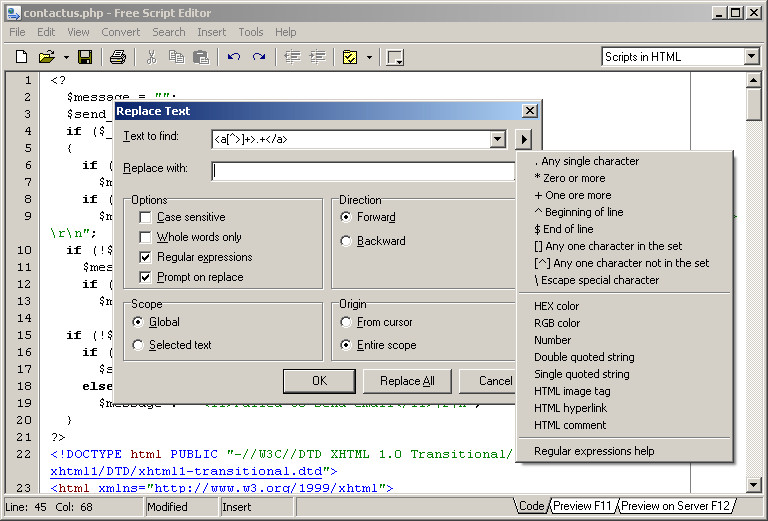768x521 pixels.
Task: Open the Tools menu
Action: [251, 32]
